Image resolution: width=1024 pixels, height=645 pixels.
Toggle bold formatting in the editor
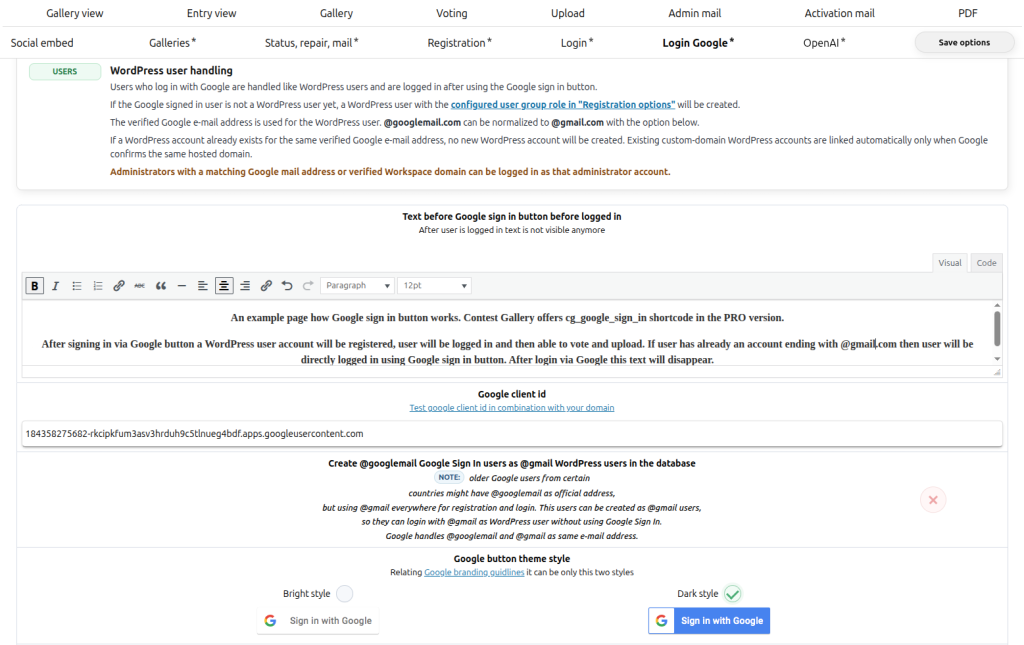coord(35,286)
